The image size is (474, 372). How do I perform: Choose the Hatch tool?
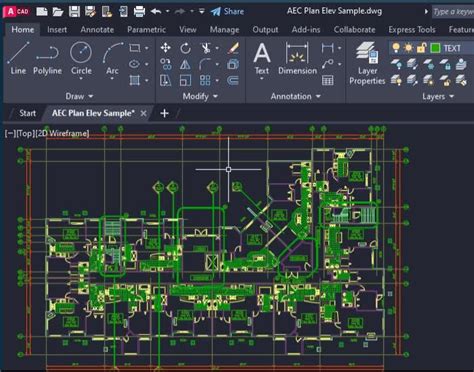[x=135, y=80]
